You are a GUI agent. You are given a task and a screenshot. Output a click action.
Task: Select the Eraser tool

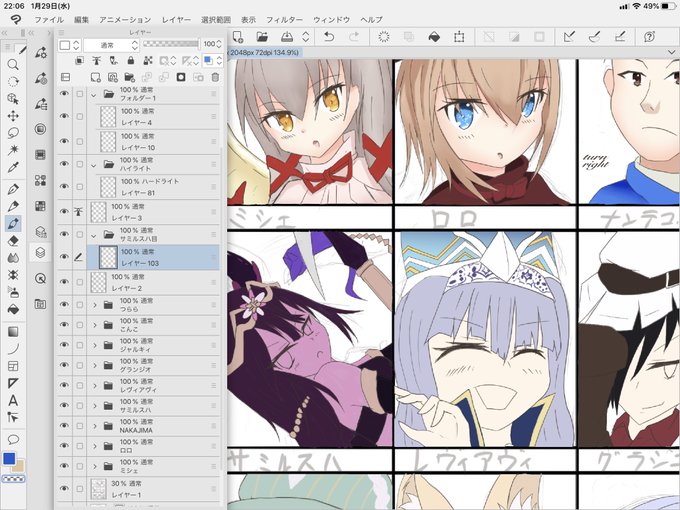click(x=13, y=241)
